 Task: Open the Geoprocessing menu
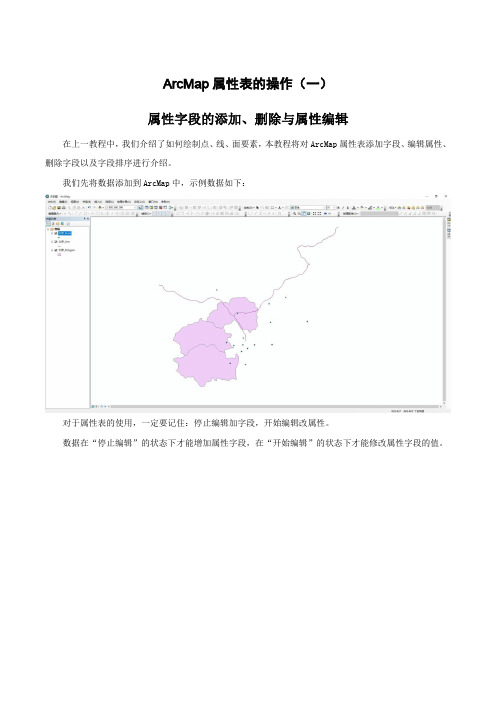124,202
